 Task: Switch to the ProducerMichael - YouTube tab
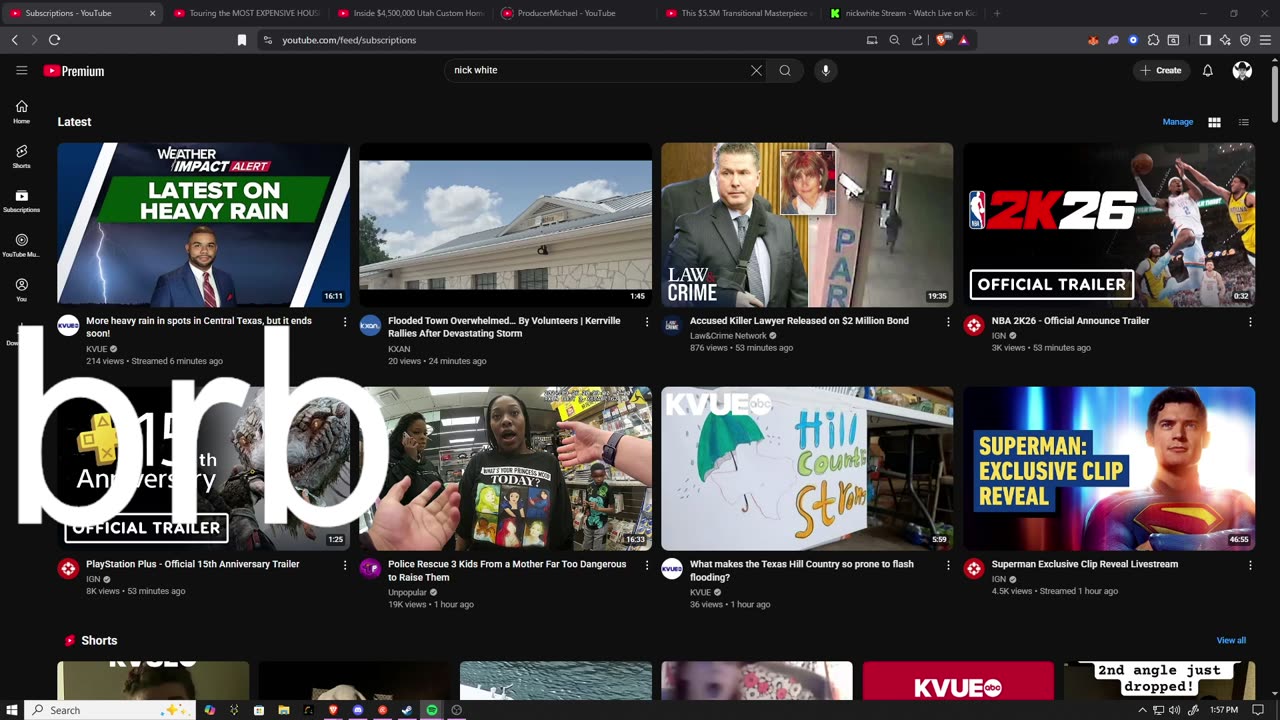point(575,13)
